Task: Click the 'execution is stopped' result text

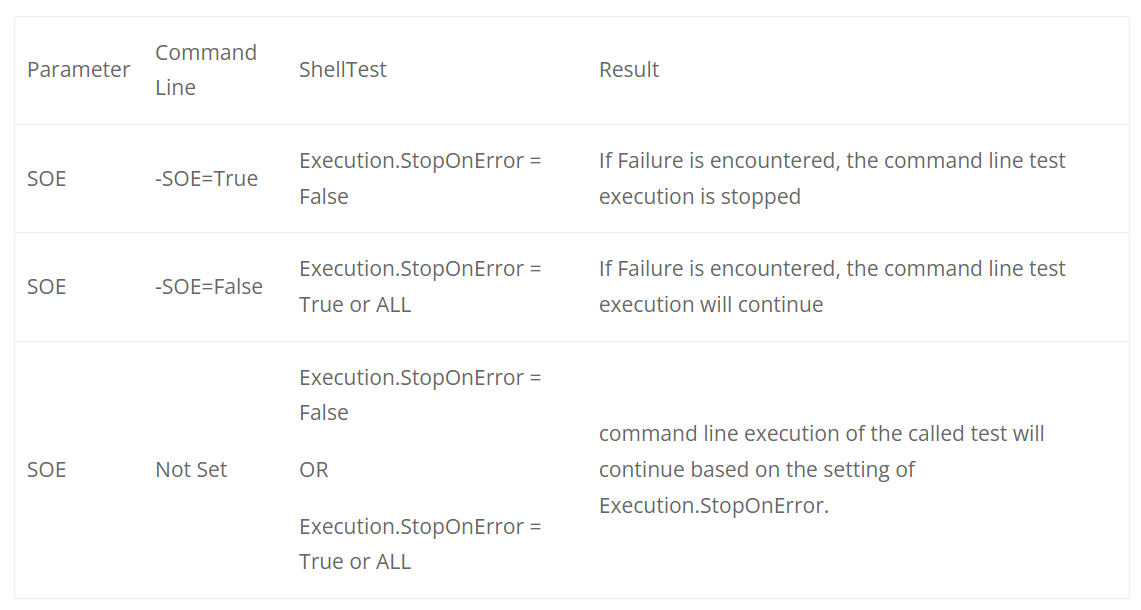Action: pos(699,197)
